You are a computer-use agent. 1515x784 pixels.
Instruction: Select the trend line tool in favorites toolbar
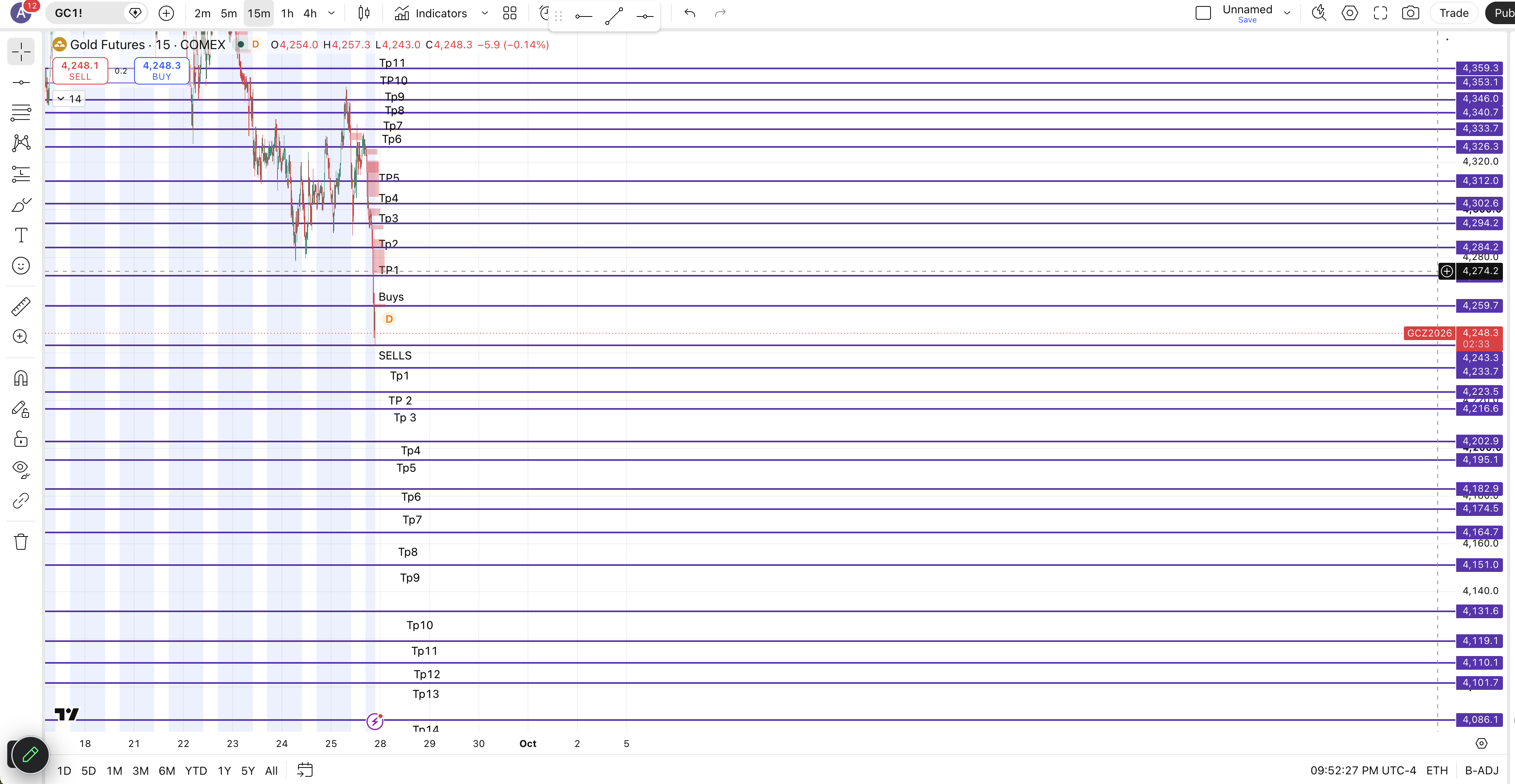614,16
